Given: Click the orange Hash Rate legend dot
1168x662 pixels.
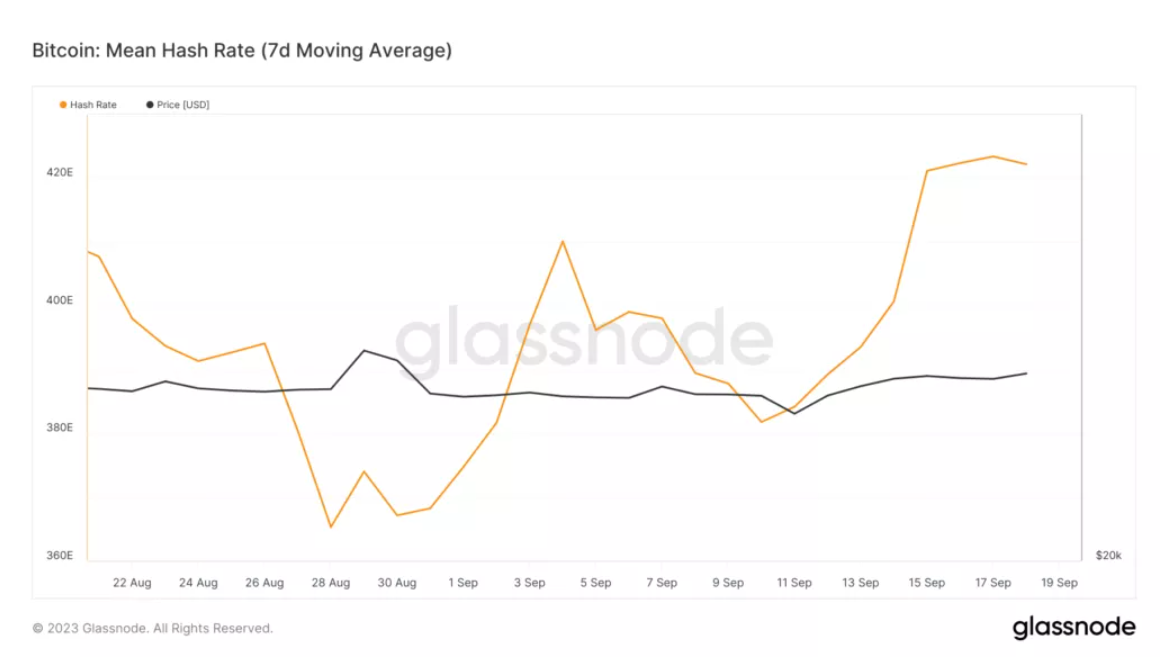Looking at the screenshot, I should tap(64, 105).
